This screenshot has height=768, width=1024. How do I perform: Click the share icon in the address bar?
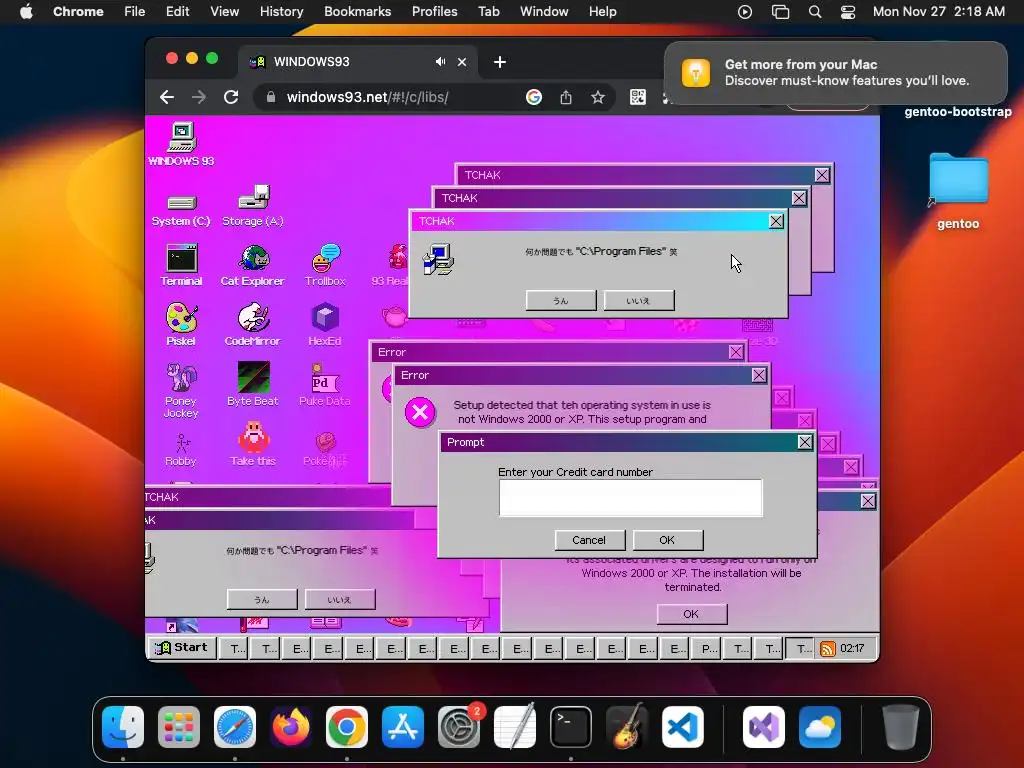[566, 97]
